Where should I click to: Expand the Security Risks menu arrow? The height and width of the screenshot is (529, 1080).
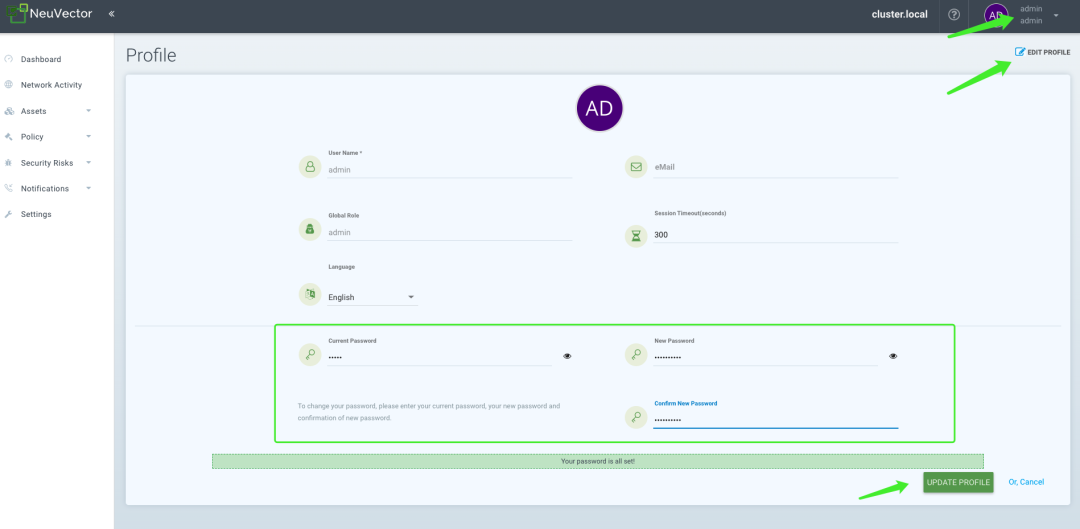[88, 163]
